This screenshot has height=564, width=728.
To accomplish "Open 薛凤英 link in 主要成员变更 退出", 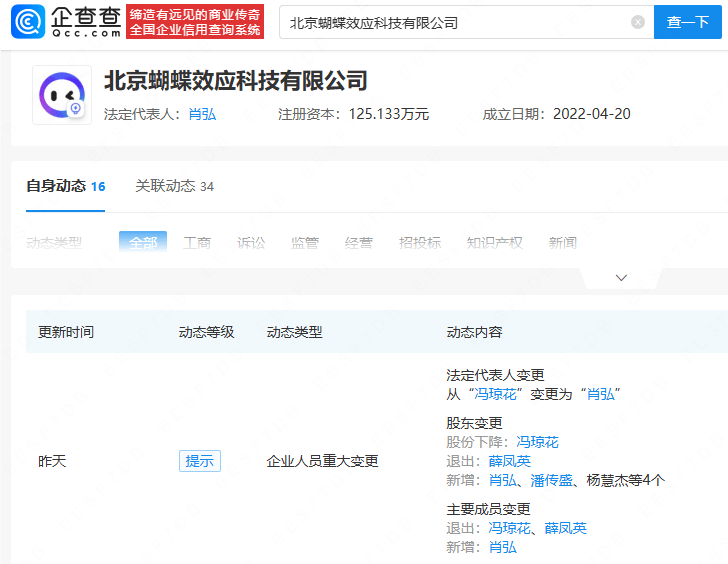I will [566, 528].
